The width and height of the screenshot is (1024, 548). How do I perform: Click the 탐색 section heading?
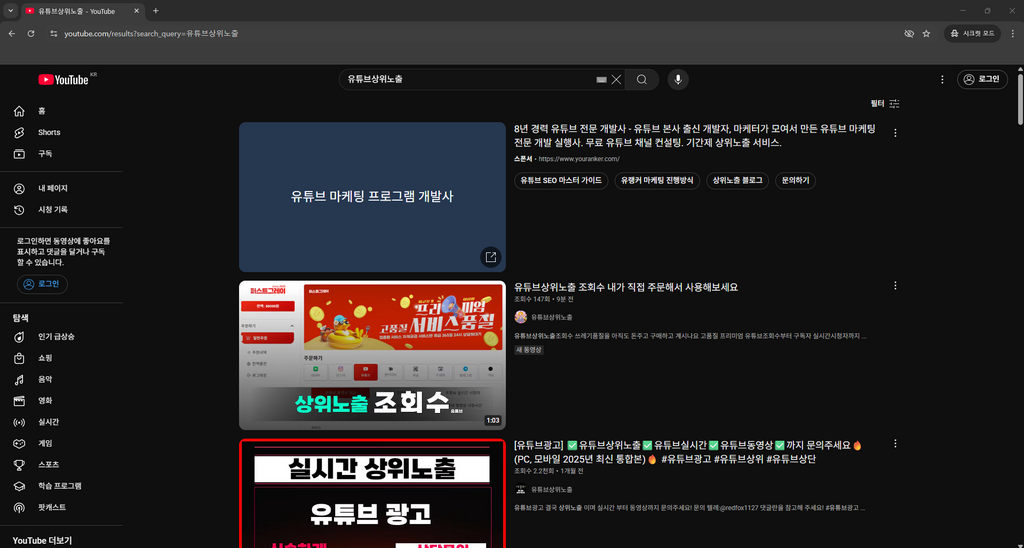coord(21,318)
